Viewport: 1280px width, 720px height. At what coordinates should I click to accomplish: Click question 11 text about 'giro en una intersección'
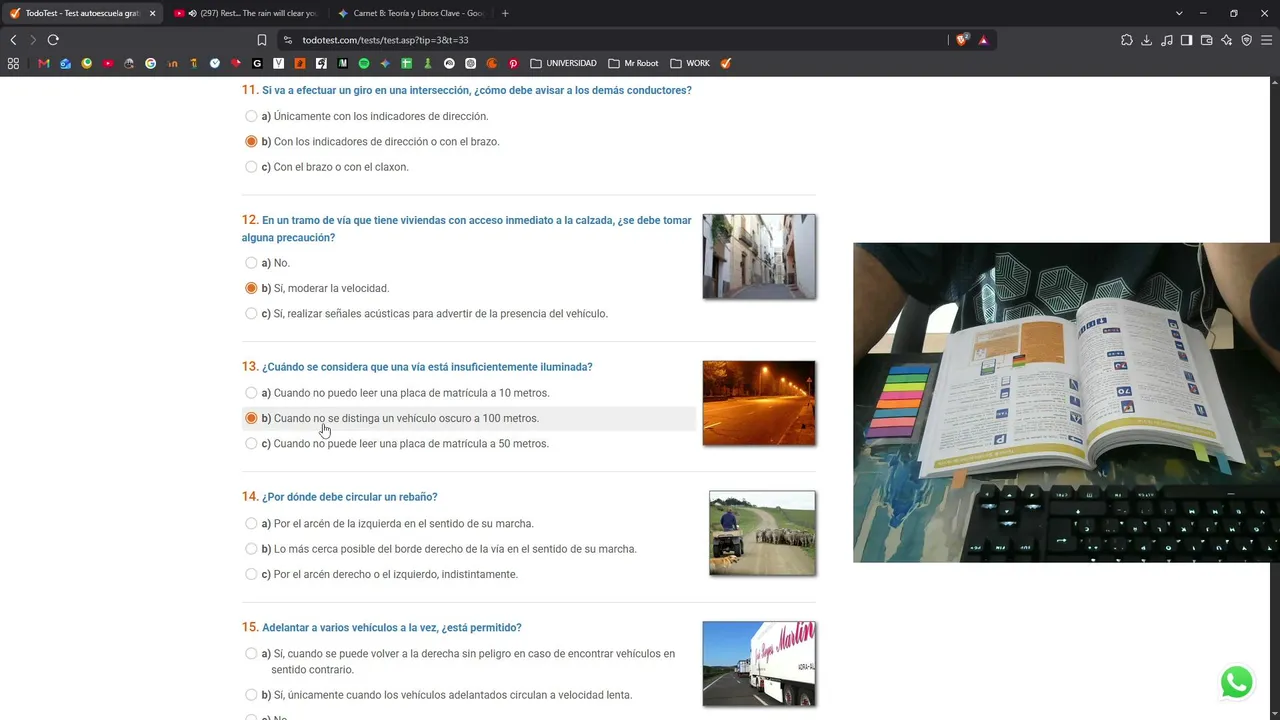[477, 90]
